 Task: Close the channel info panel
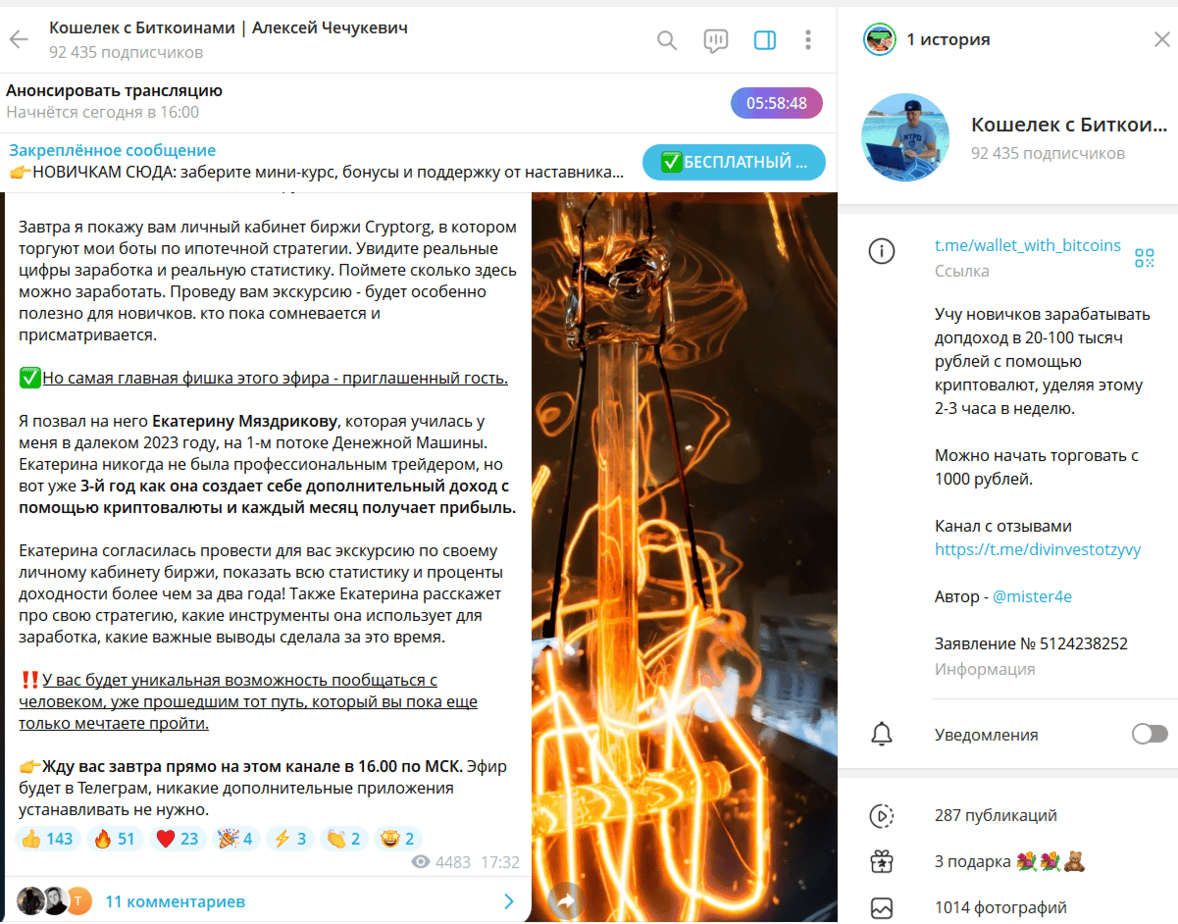point(1161,39)
